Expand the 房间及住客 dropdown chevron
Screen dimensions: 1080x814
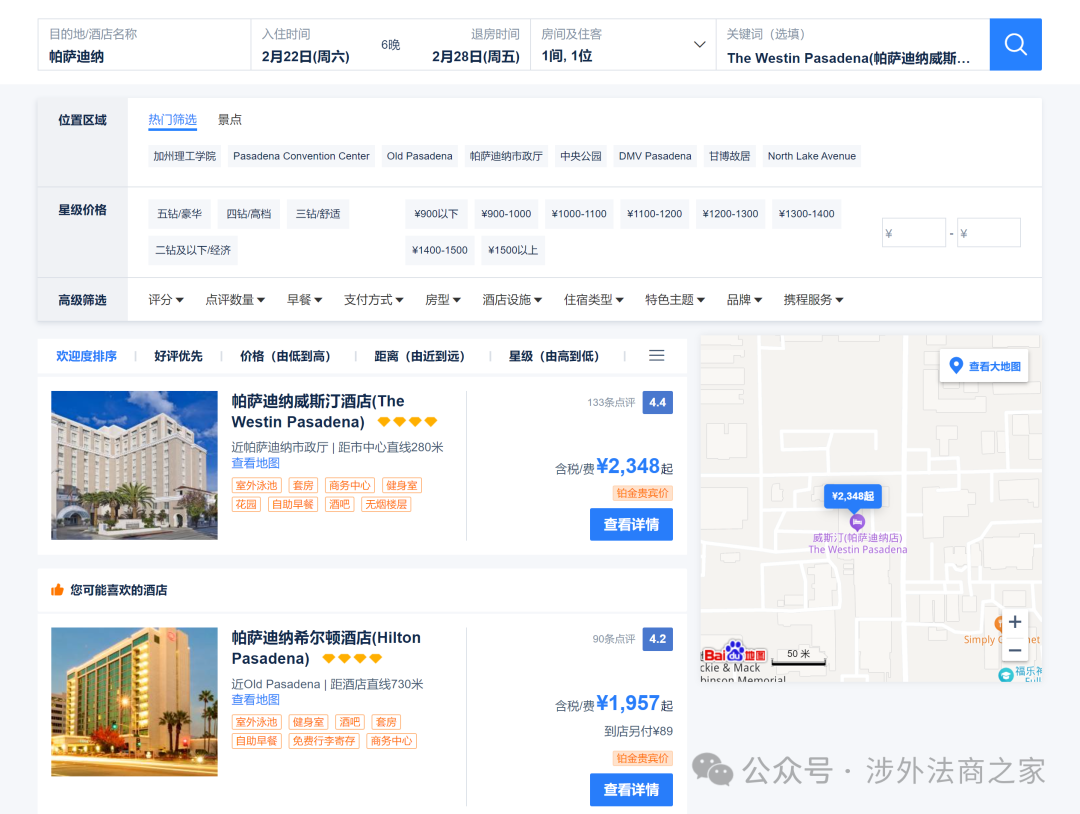(699, 45)
